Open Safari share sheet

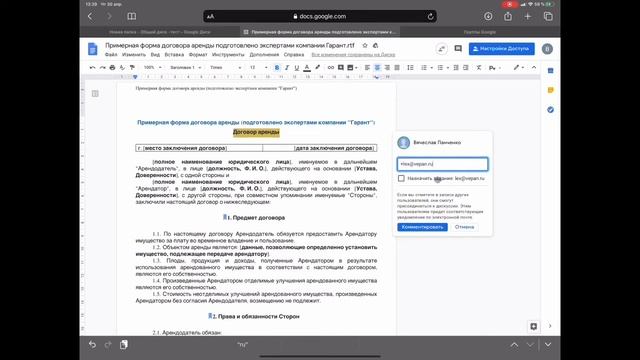(508, 16)
